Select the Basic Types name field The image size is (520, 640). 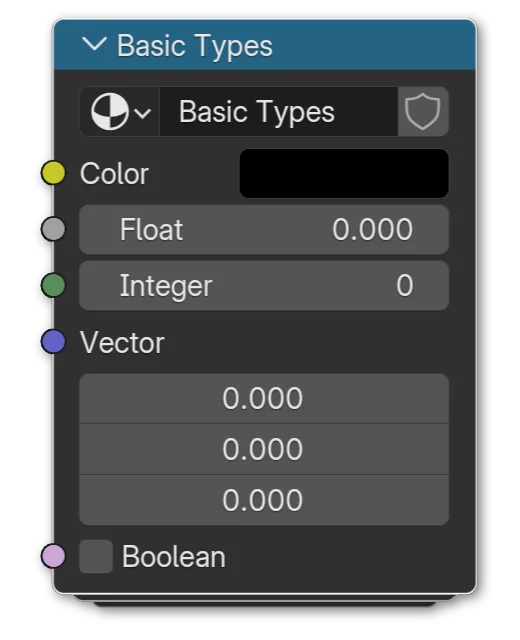278,111
